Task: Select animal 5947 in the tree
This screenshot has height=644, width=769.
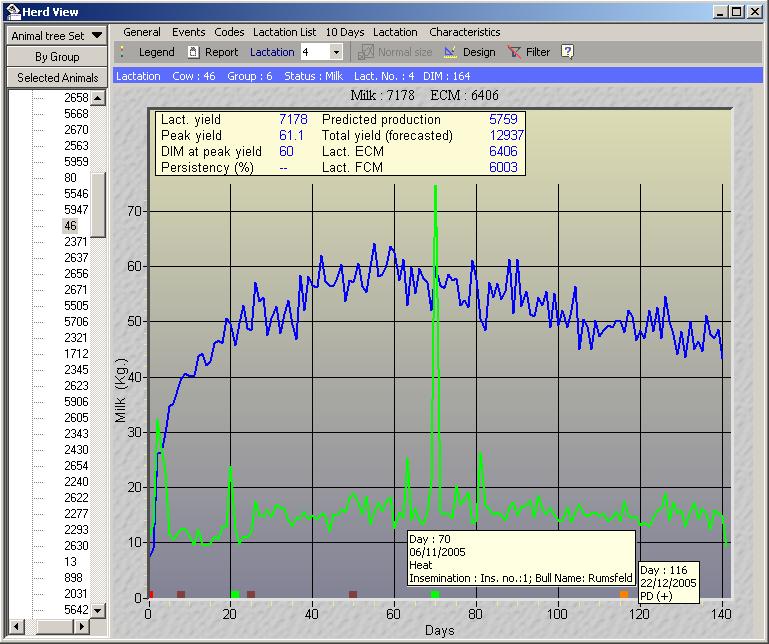Action: coord(76,210)
